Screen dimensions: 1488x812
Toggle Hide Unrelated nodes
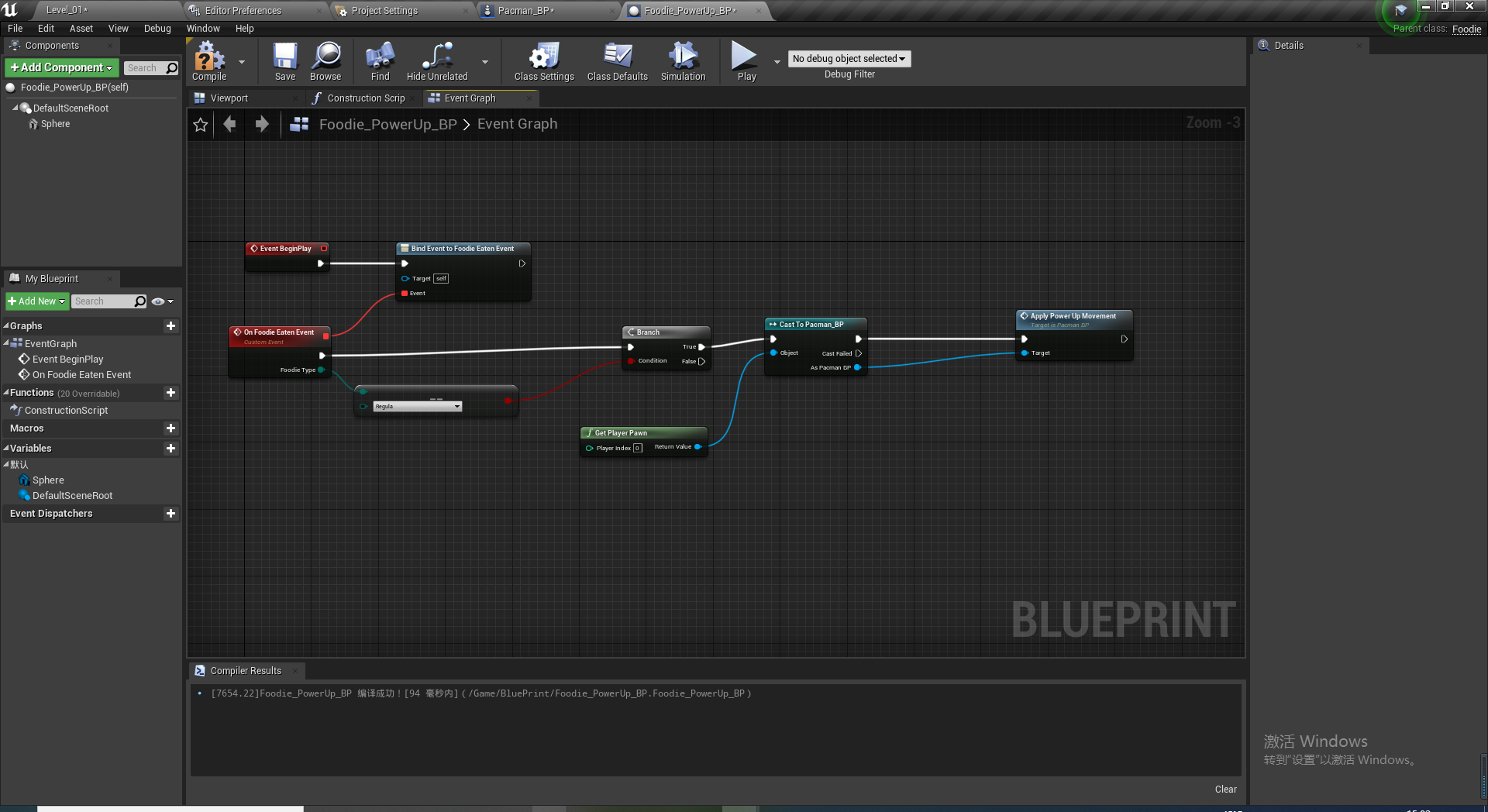436,62
